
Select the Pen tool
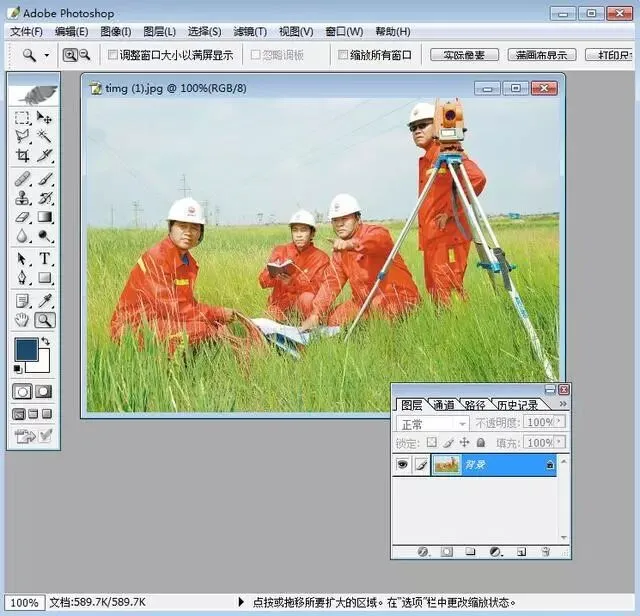coord(22,278)
